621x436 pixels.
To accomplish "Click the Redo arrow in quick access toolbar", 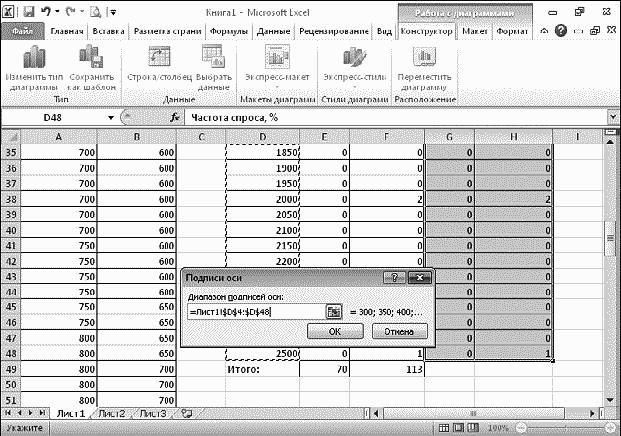I will pyautogui.click(x=70, y=12).
